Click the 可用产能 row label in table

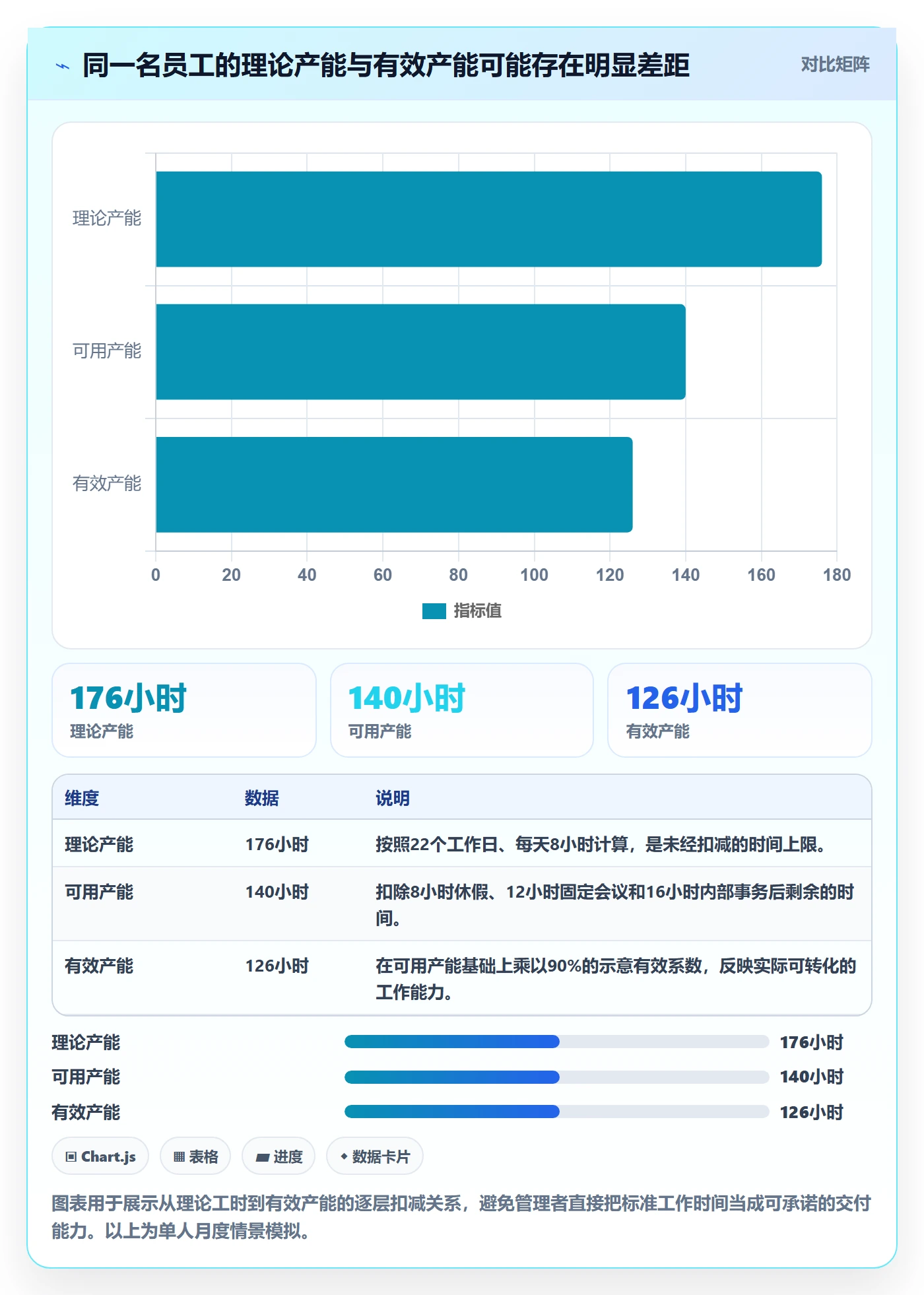[x=99, y=892]
